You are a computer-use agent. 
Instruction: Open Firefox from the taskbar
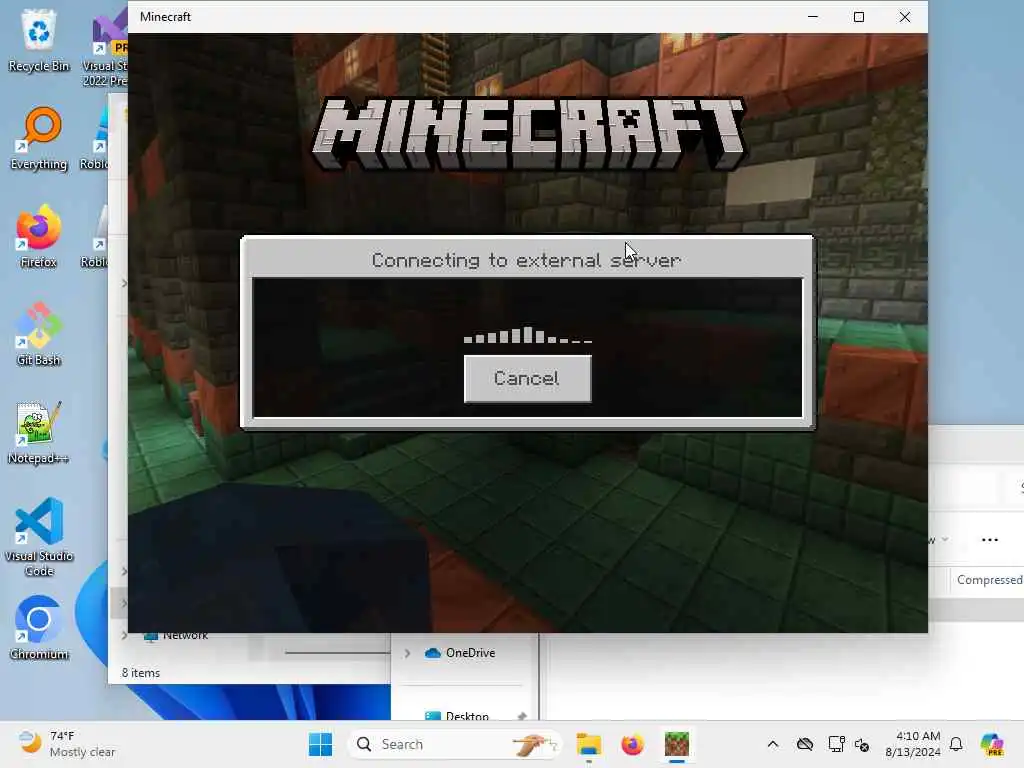(632, 744)
